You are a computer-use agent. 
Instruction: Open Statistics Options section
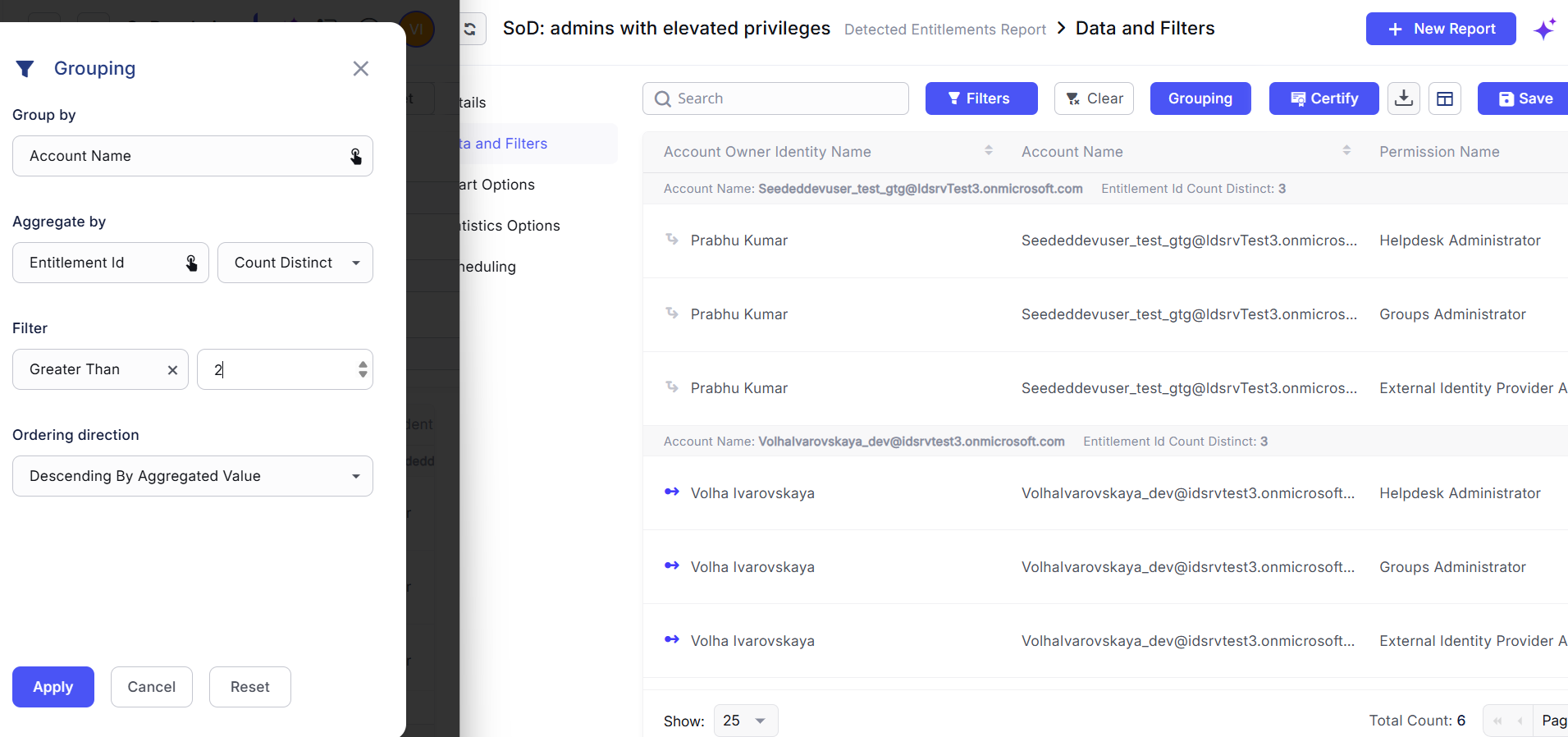510,226
